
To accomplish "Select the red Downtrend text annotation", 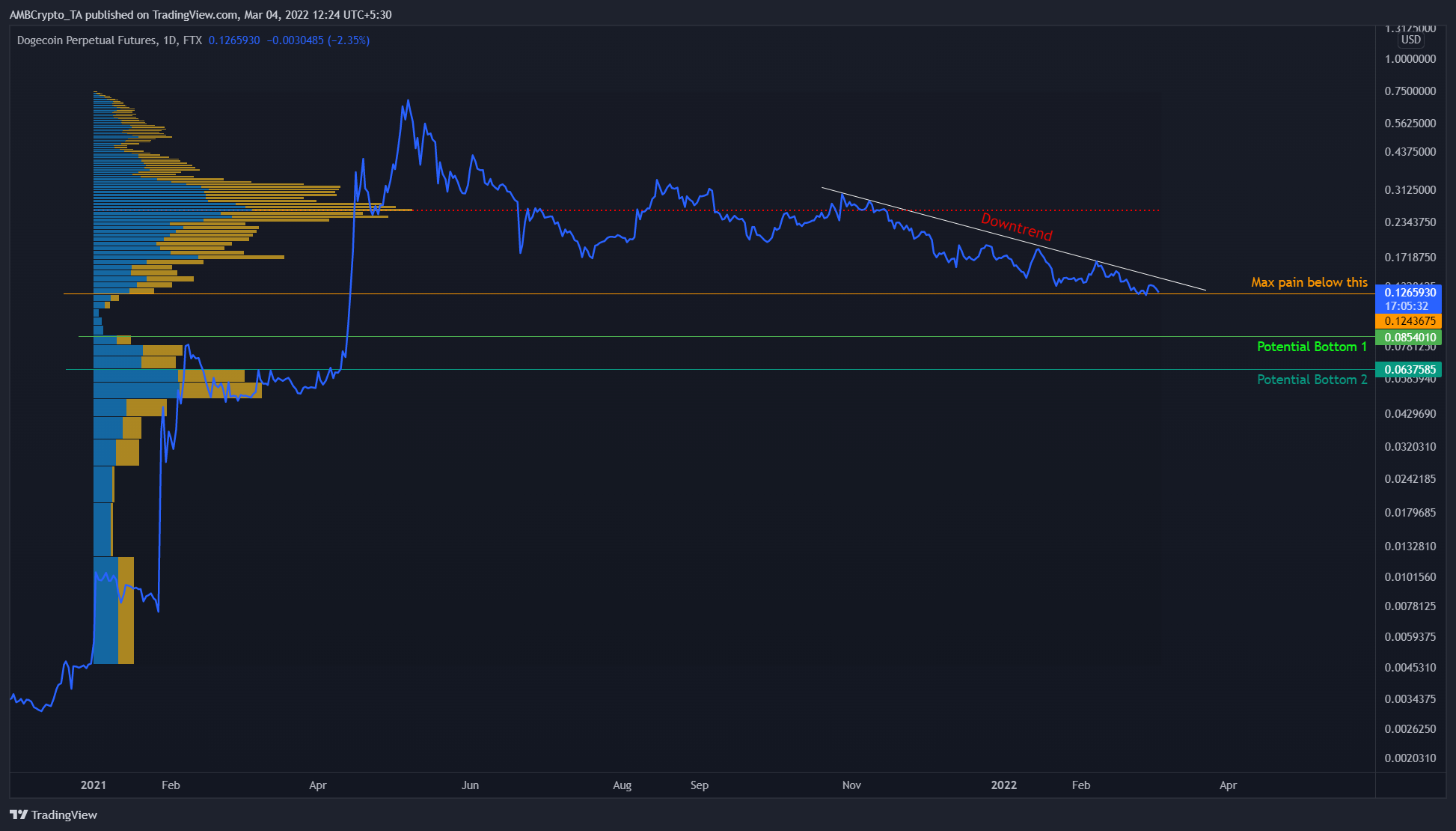I will [1016, 227].
